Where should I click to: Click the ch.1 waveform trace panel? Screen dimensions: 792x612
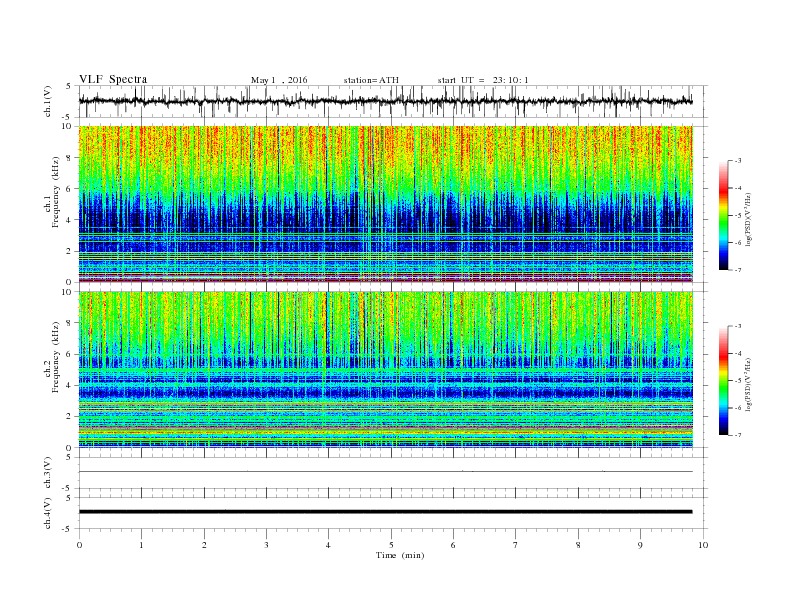(393, 101)
